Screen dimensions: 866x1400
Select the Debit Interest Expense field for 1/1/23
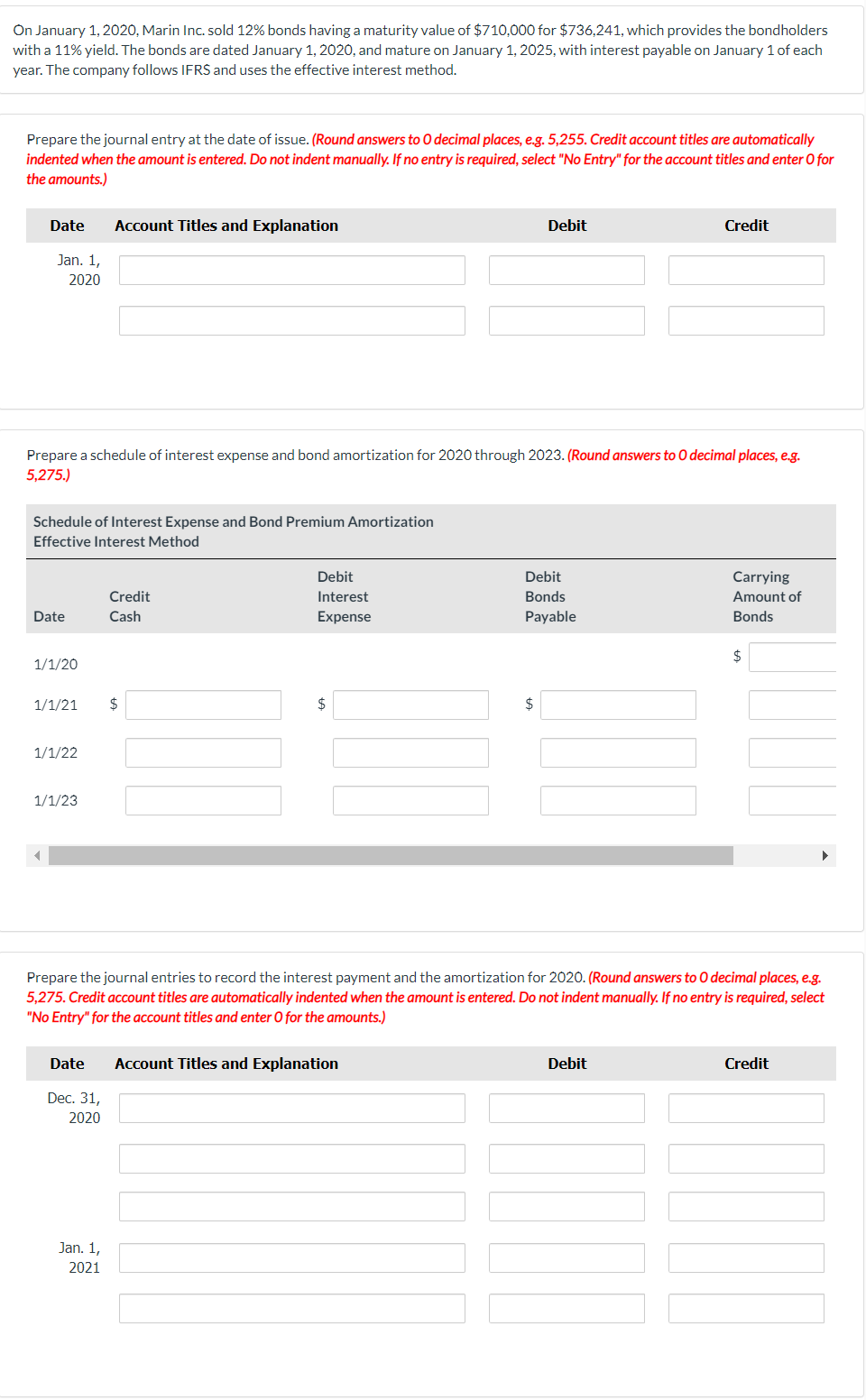pos(410,800)
